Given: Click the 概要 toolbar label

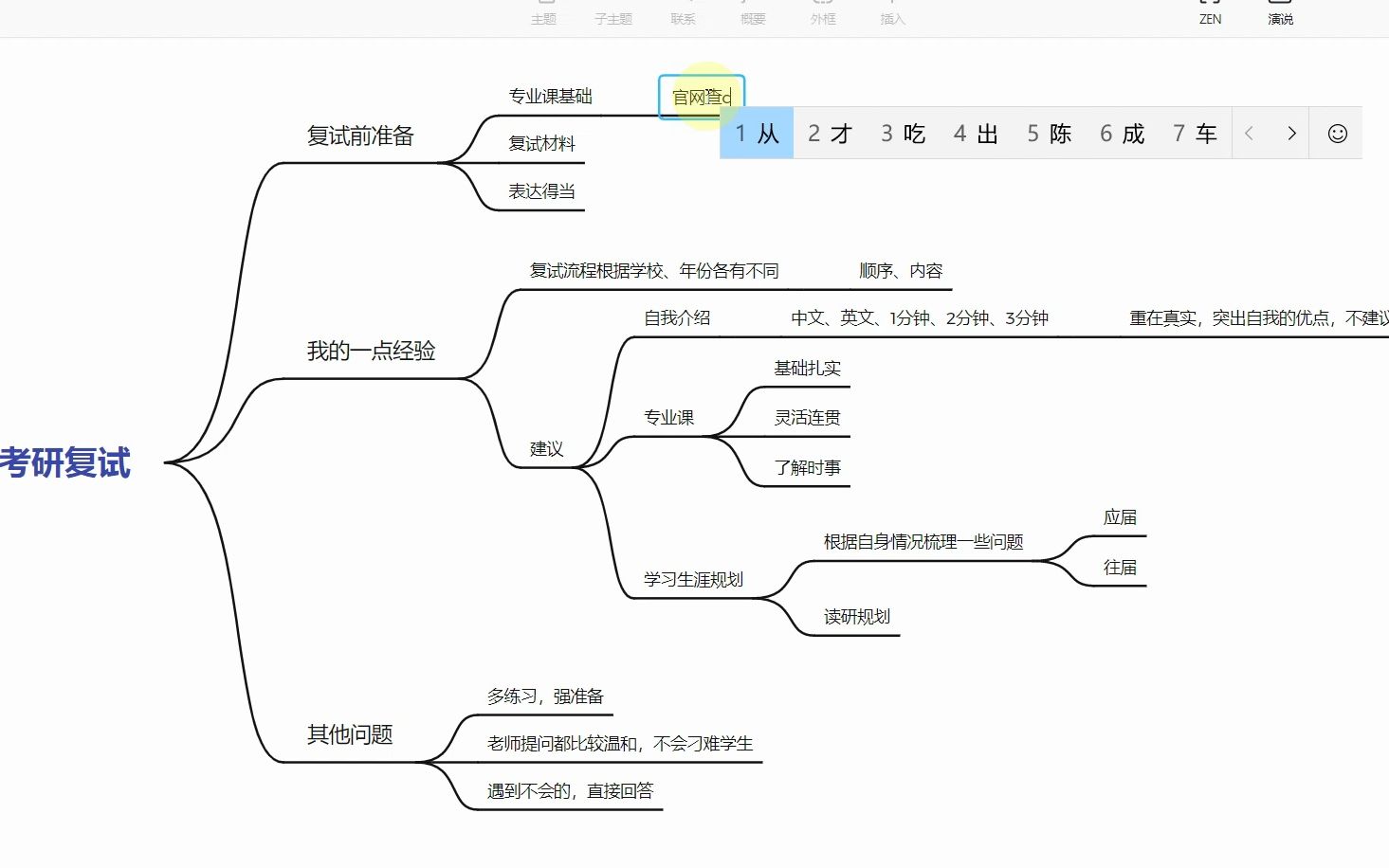Looking at the screenshot, I should pos(753,19).
